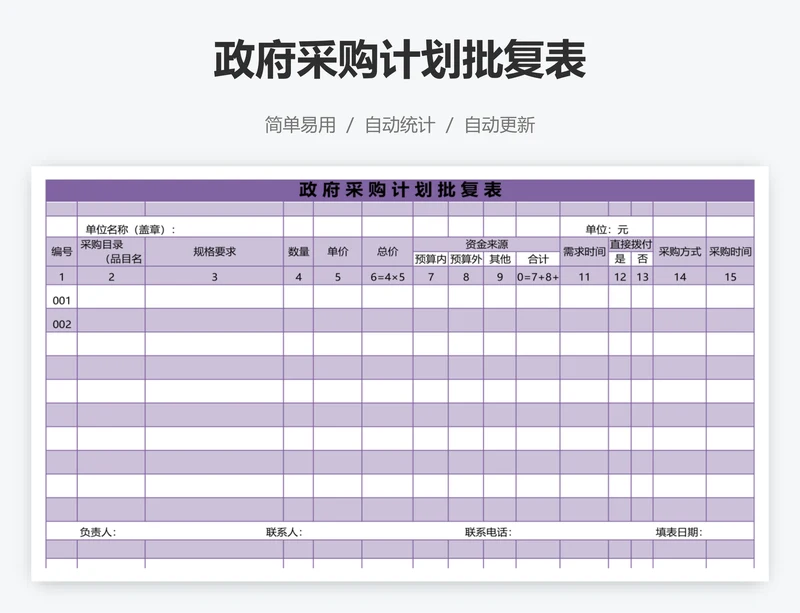Click the 负责人 footer label
This screenshot has height=613, width=800.
pos(98,532)
